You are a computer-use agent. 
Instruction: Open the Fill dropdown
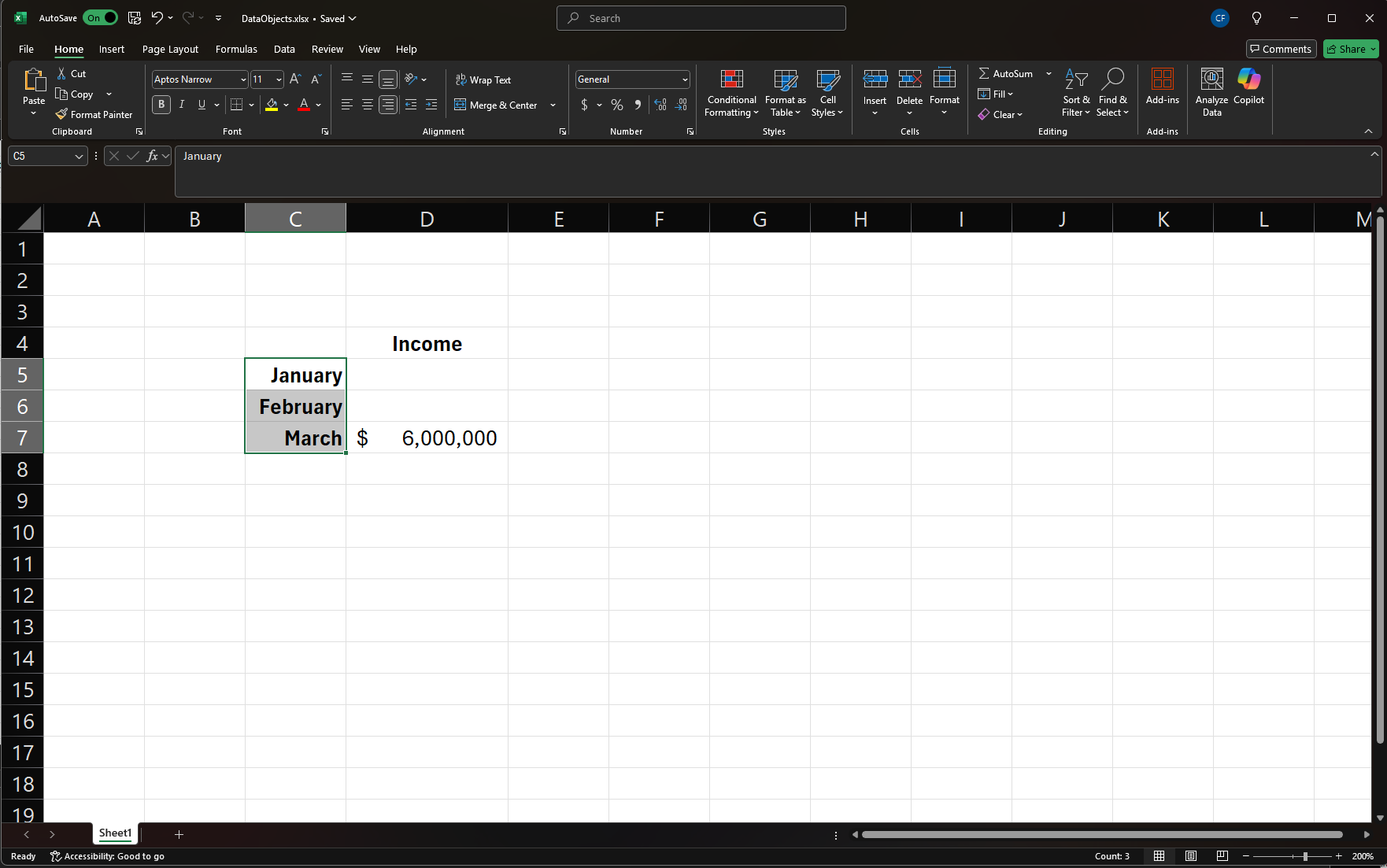996,94
